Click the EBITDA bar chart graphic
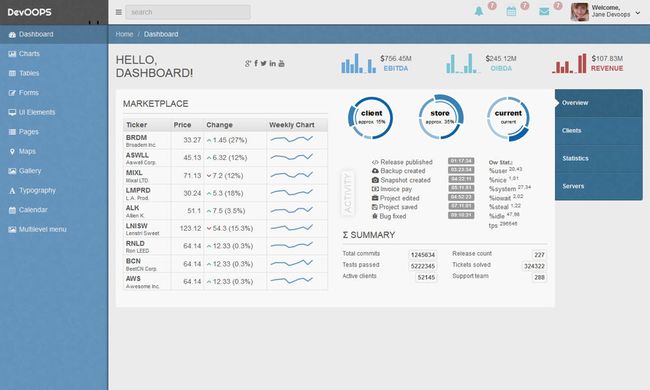 click(x=359, y=63)
